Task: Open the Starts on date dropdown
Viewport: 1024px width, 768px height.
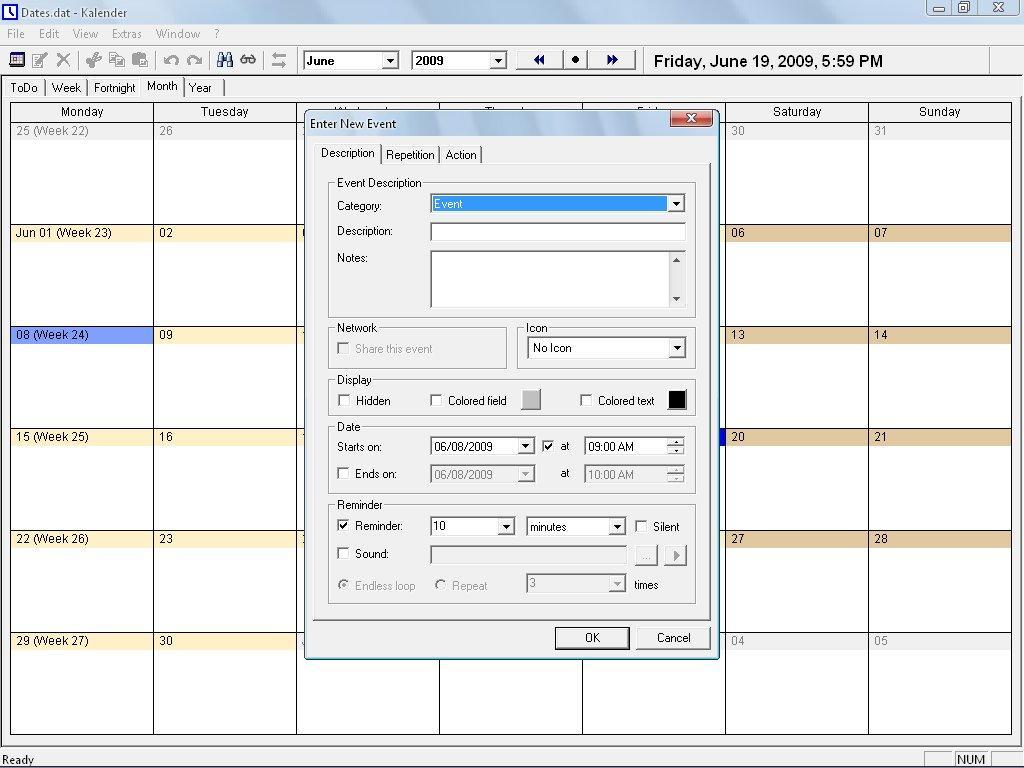Action: point(526,446)
